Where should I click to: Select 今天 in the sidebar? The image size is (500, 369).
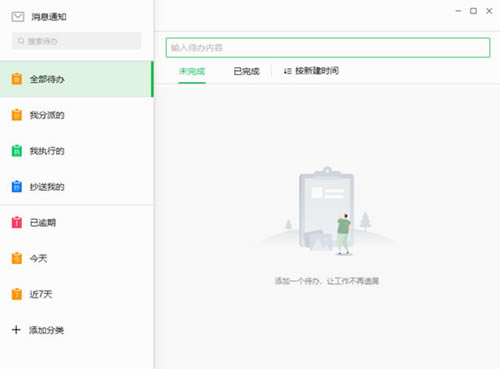point(76,258)
